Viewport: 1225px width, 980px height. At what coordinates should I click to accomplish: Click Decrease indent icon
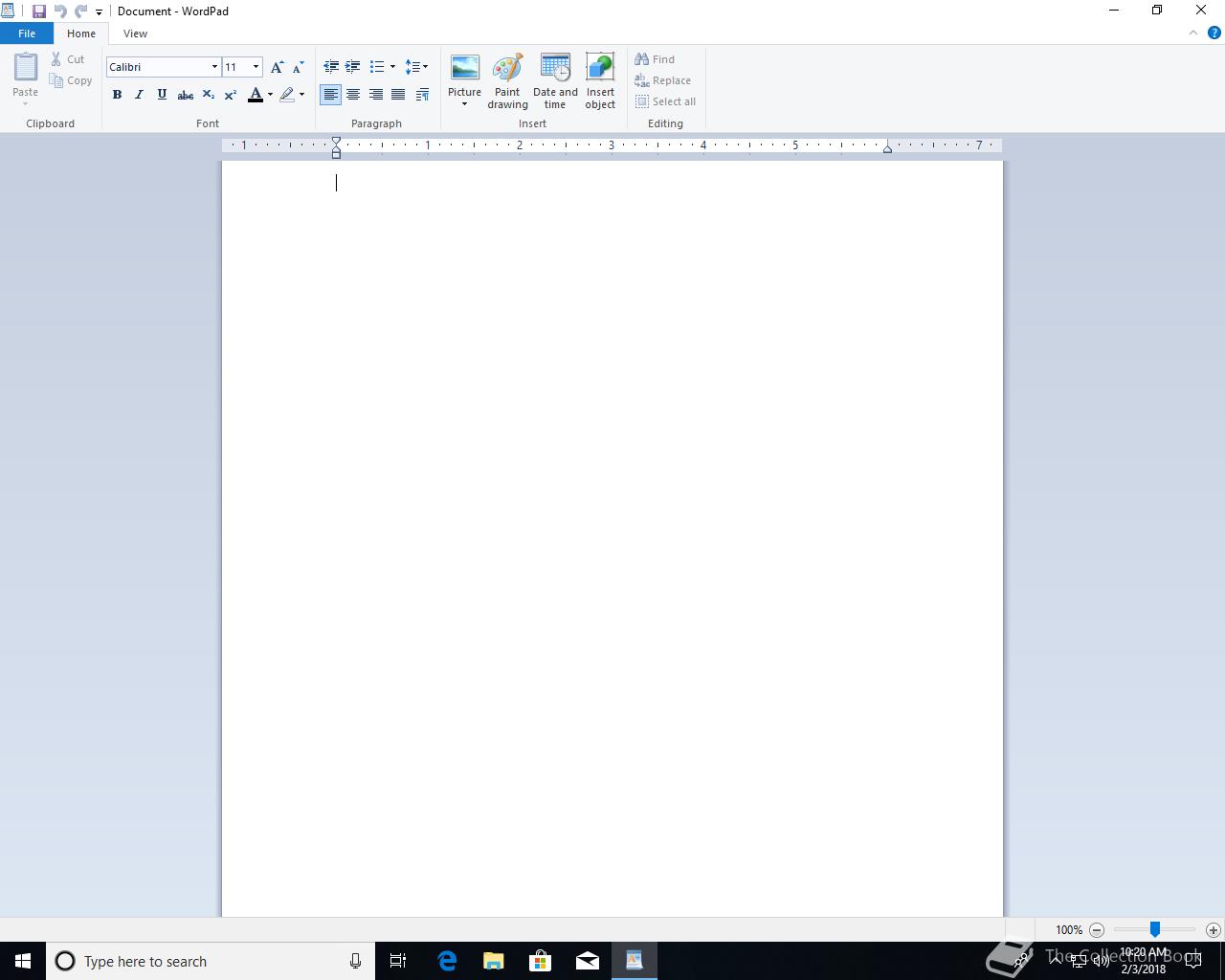[331, 67]
